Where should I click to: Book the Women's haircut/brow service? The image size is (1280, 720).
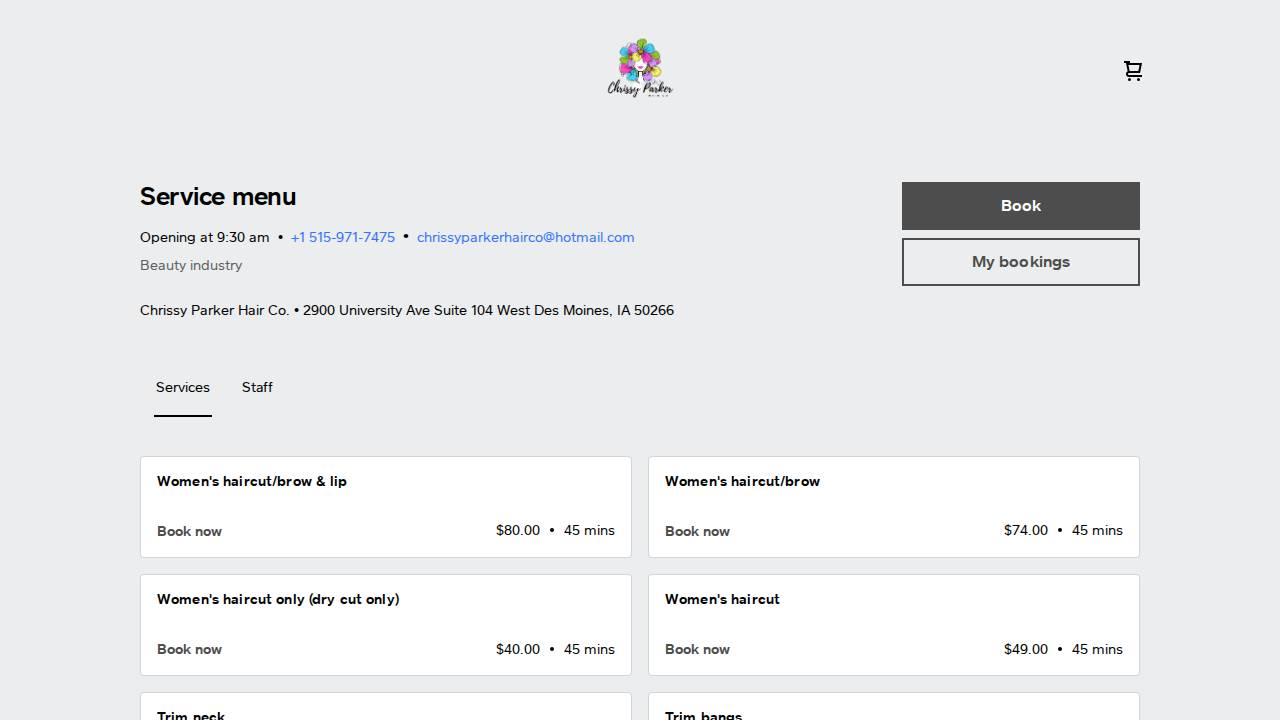tap(697, 531)
